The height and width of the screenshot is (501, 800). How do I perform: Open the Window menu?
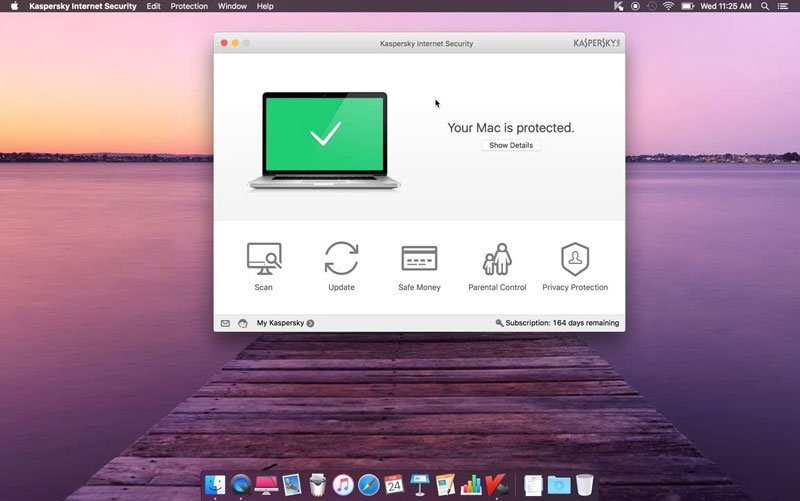pos(232,6)
